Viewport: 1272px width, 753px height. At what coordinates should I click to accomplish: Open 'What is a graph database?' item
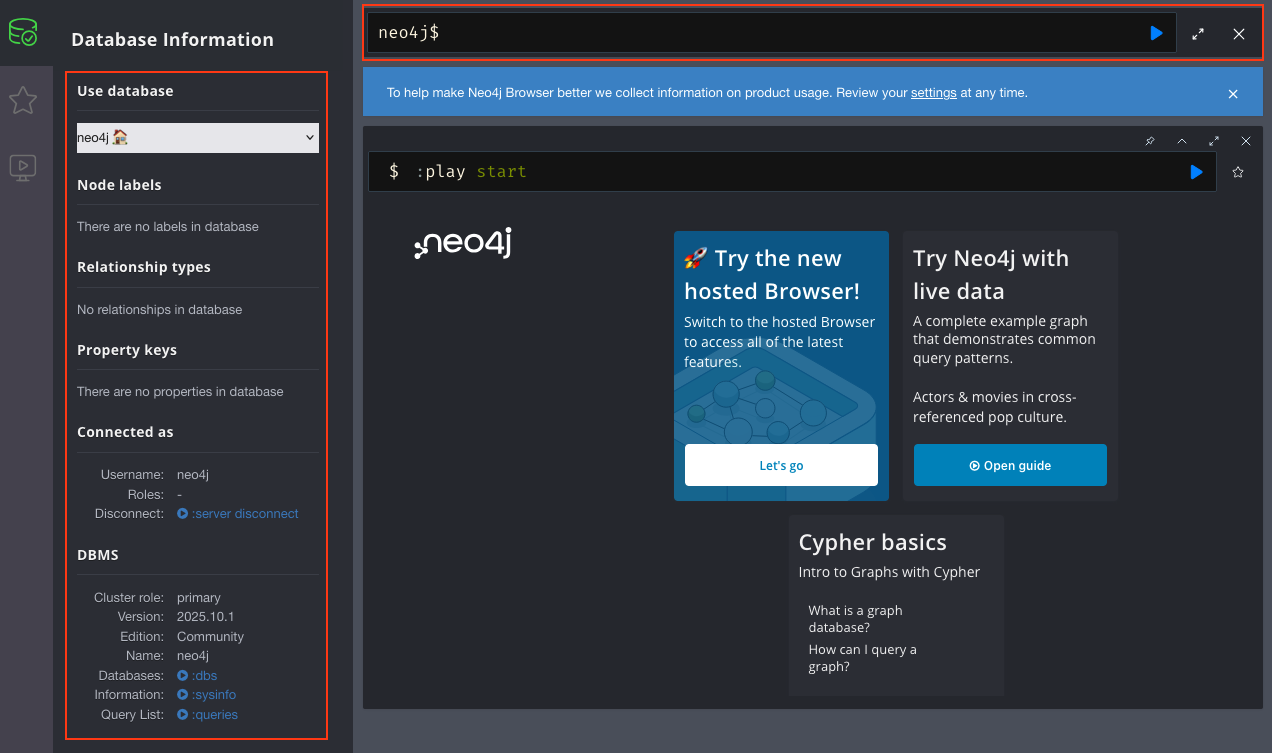pos(856,619)
